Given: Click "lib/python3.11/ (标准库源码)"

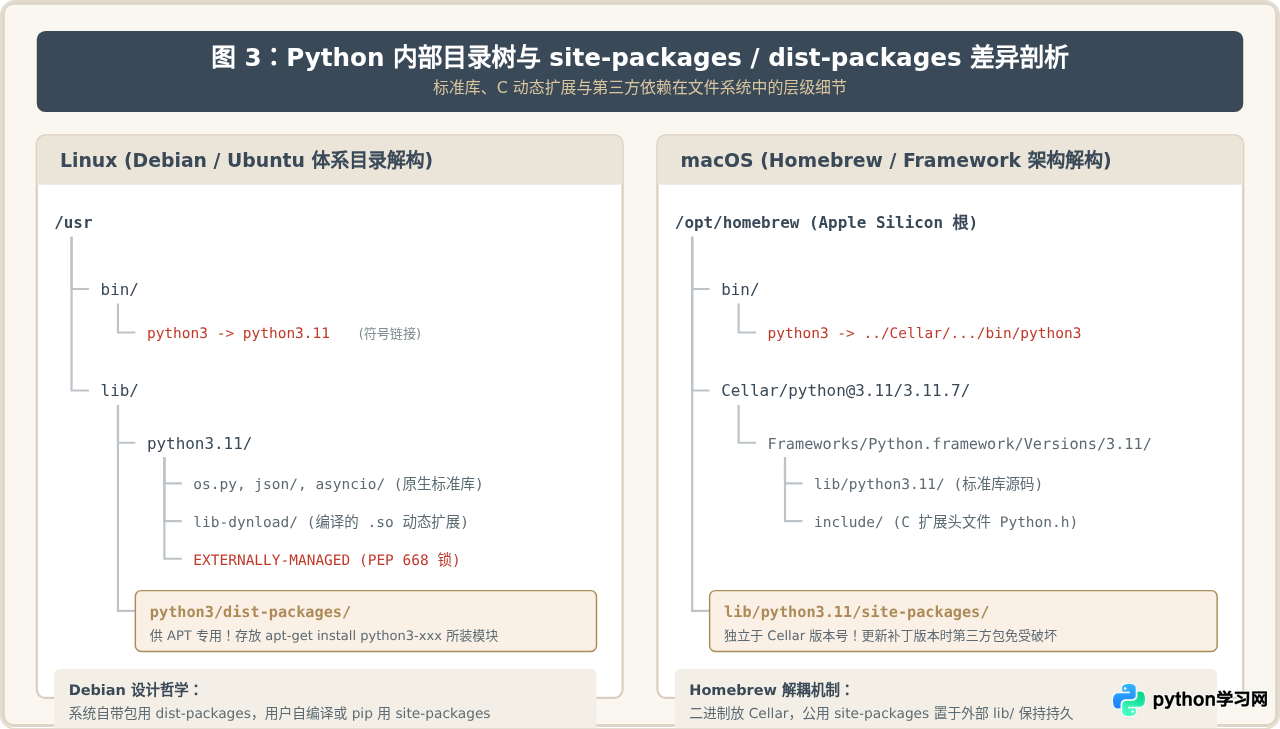Looking at the screenshot, I should point(928,484).
